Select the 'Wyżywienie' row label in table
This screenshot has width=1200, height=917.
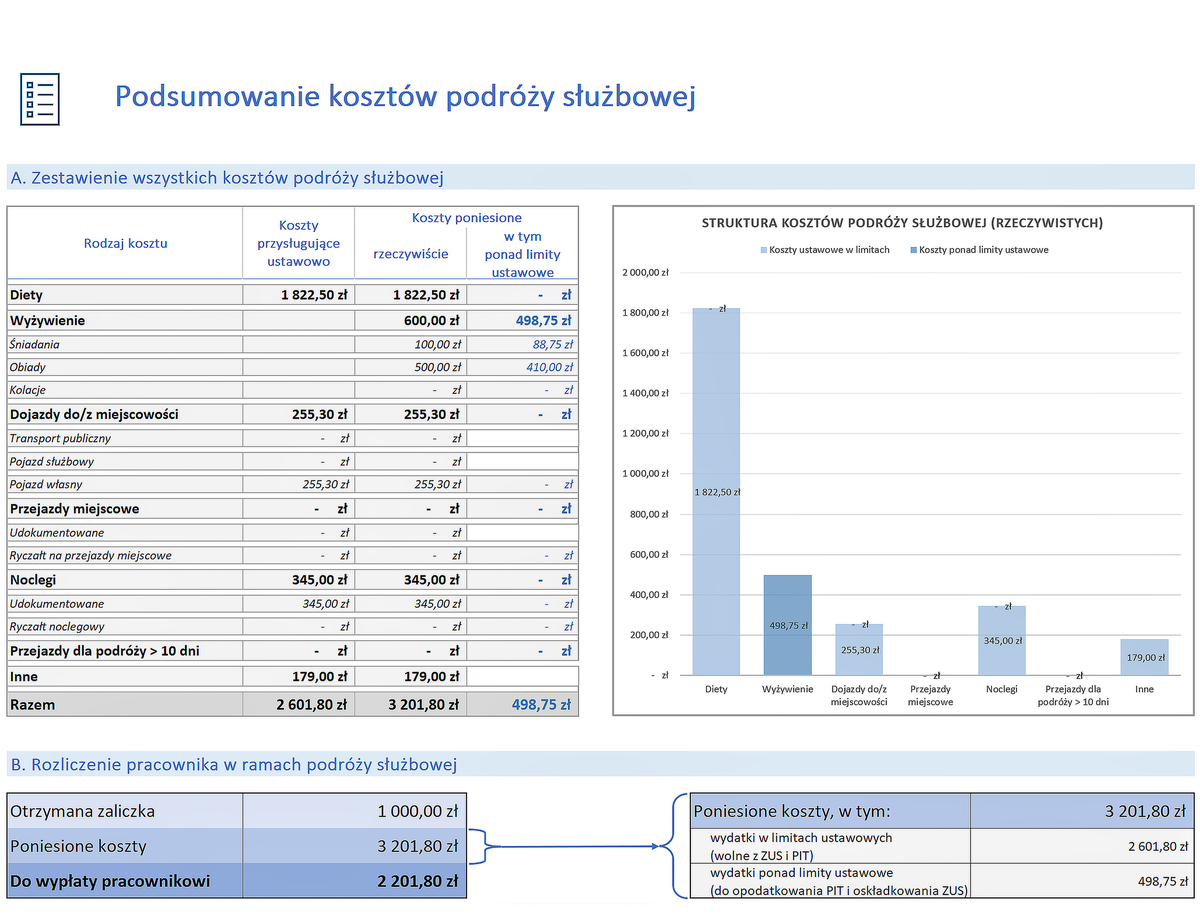tap(47, 321)
